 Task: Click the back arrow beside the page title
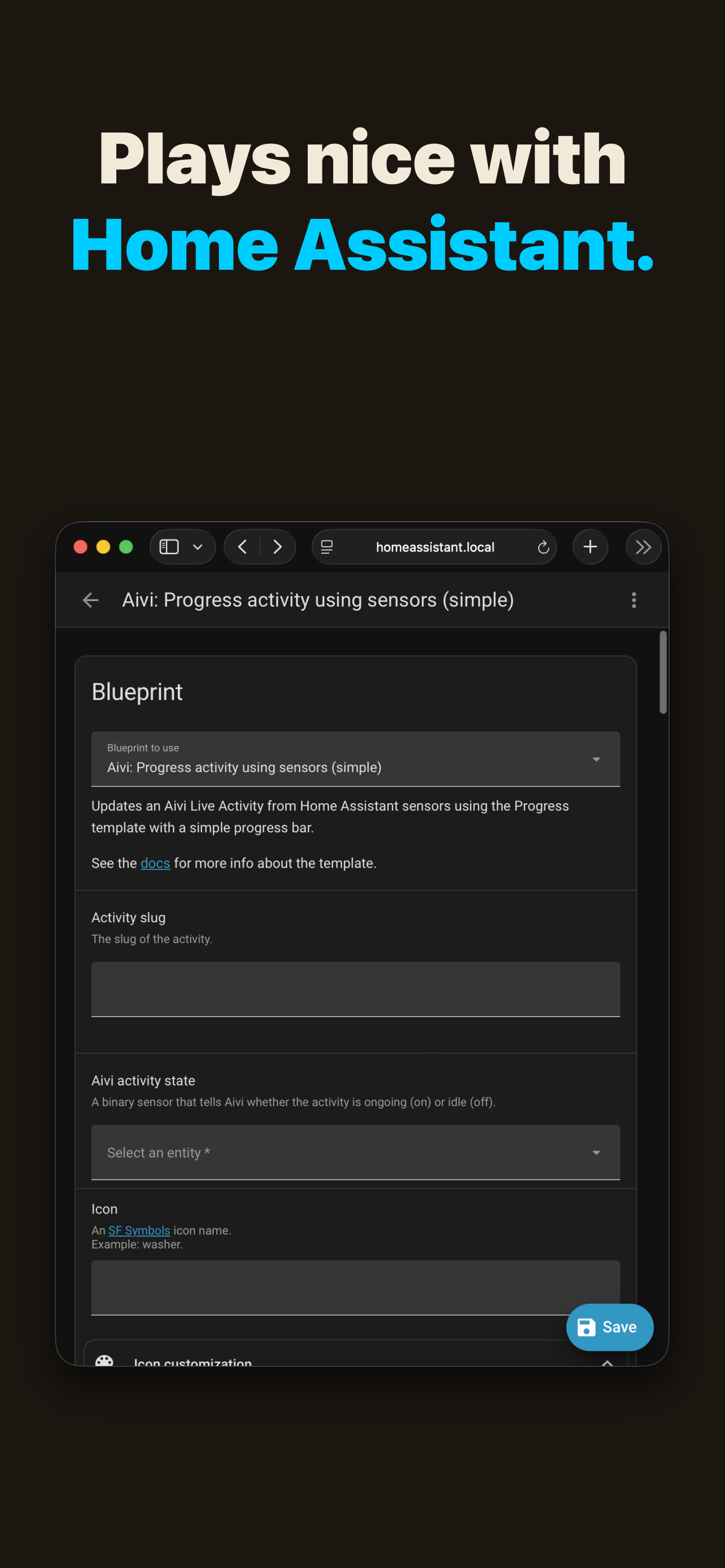[x=91, y=600]
